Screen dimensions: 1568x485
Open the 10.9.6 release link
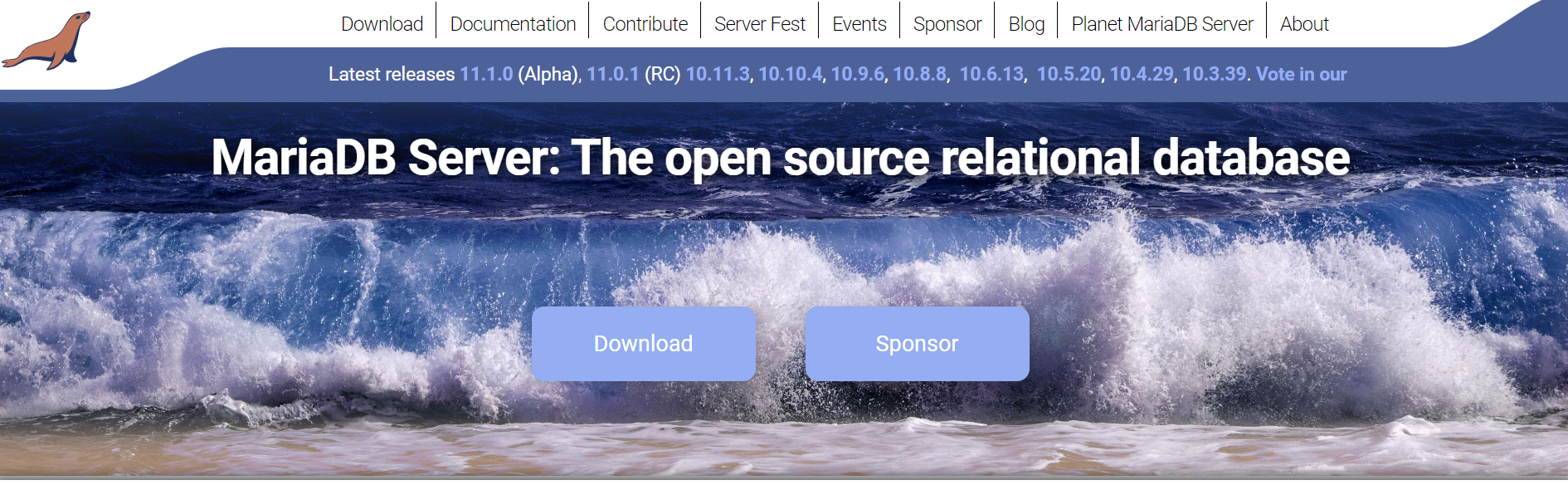pyautogui.click(x=858, y=74)
